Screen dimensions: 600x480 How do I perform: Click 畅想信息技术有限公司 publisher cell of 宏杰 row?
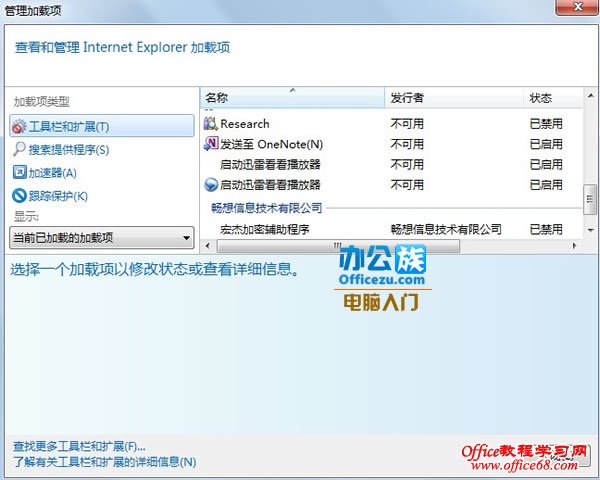pos(446,229)
